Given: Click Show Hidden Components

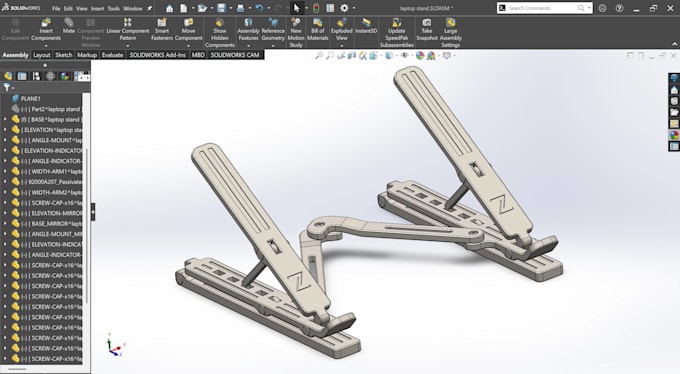Looking at the screenshot, I should 219,33.
